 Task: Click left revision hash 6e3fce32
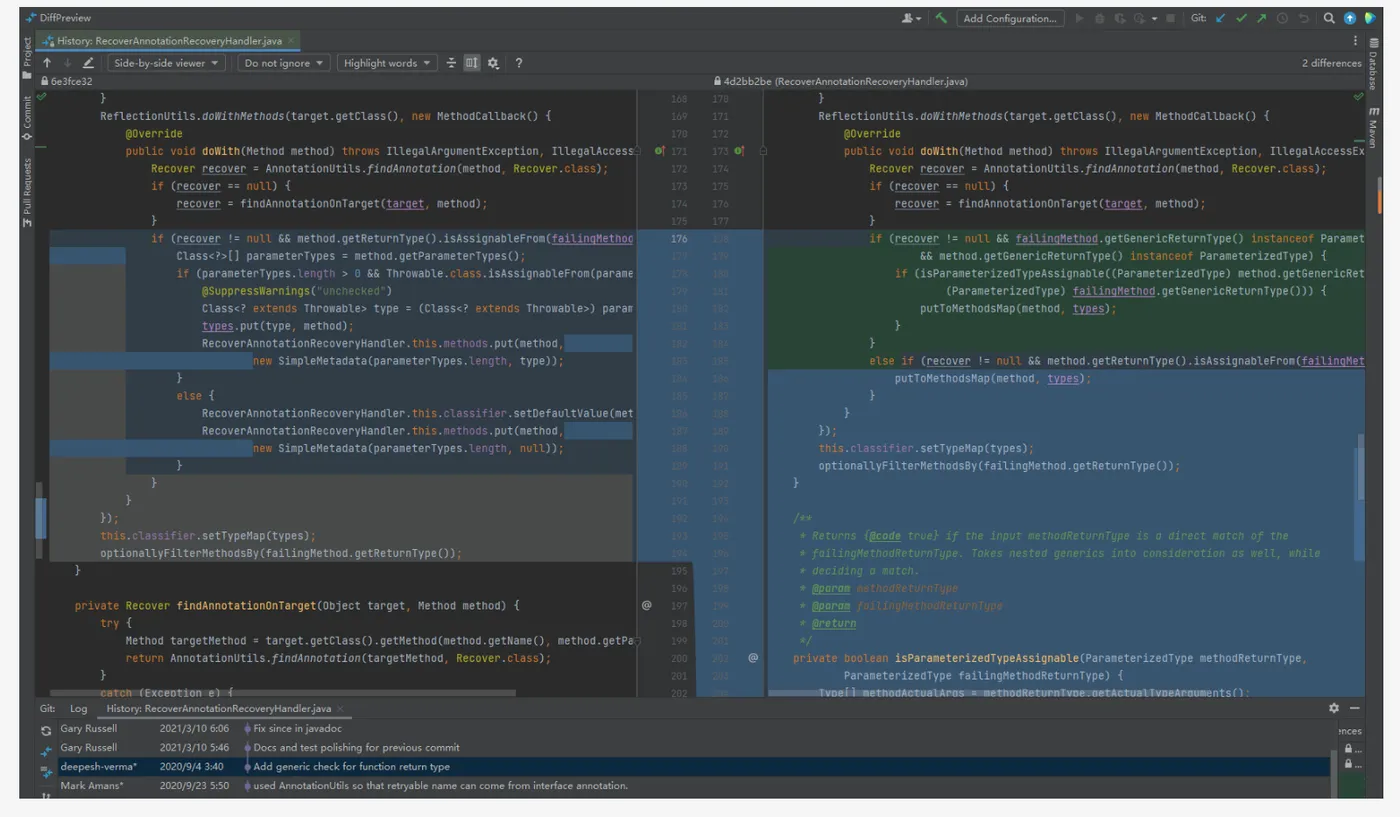click(x=71, y=81)
